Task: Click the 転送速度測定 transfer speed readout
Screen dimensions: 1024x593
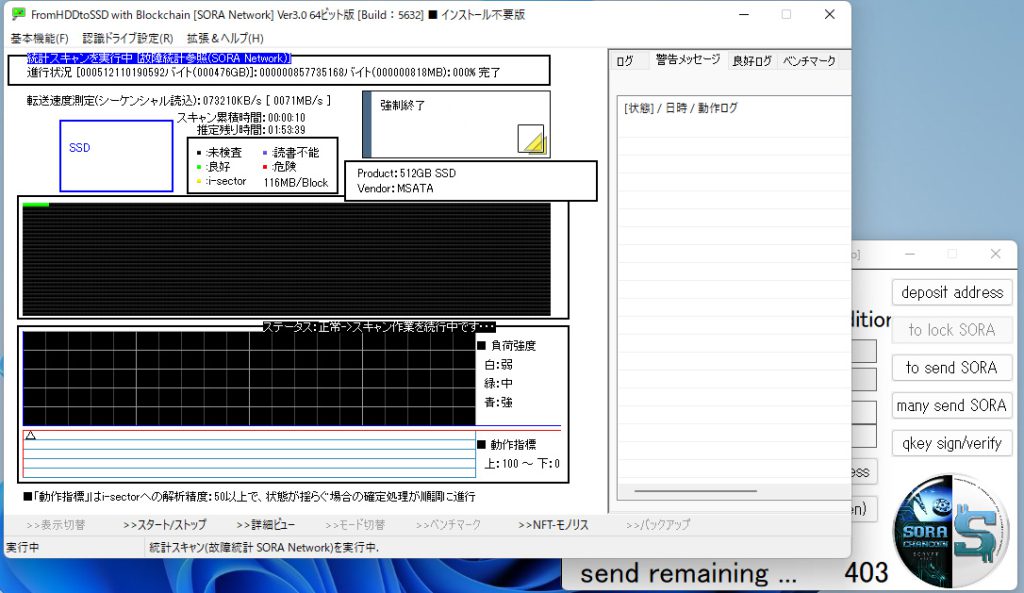Action: pos(179,101)
